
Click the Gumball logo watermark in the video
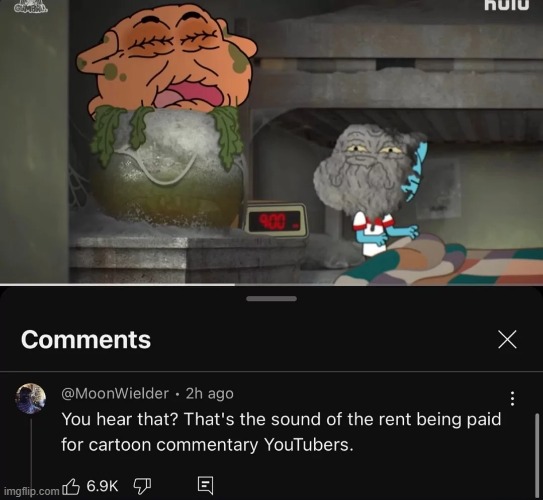click(31, 7)
